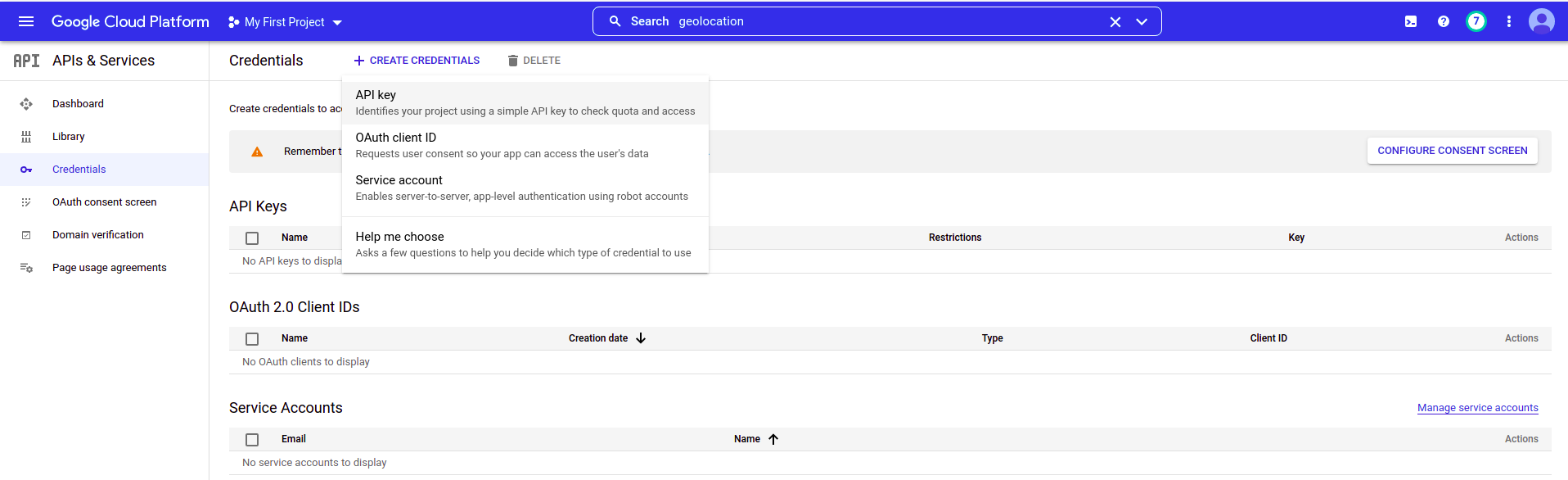
Task: Open Page usage agreements page
Action: point(110,268)
